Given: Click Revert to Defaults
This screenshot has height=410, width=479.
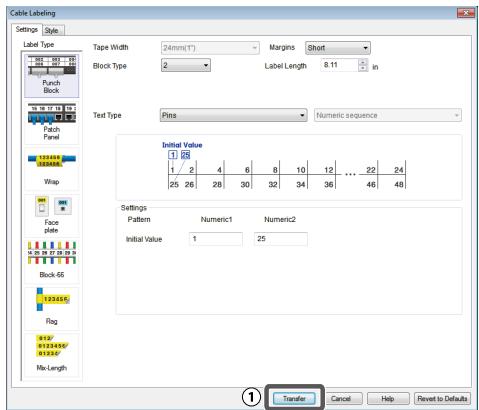Looking at the screenshot, I should pos(442,398).
